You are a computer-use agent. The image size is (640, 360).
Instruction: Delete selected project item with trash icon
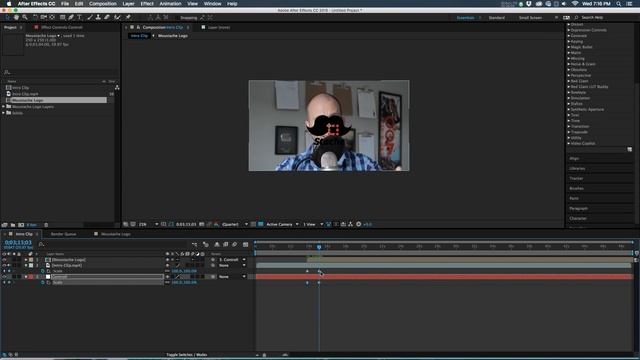pyautogui.click(x=46, y=225)
